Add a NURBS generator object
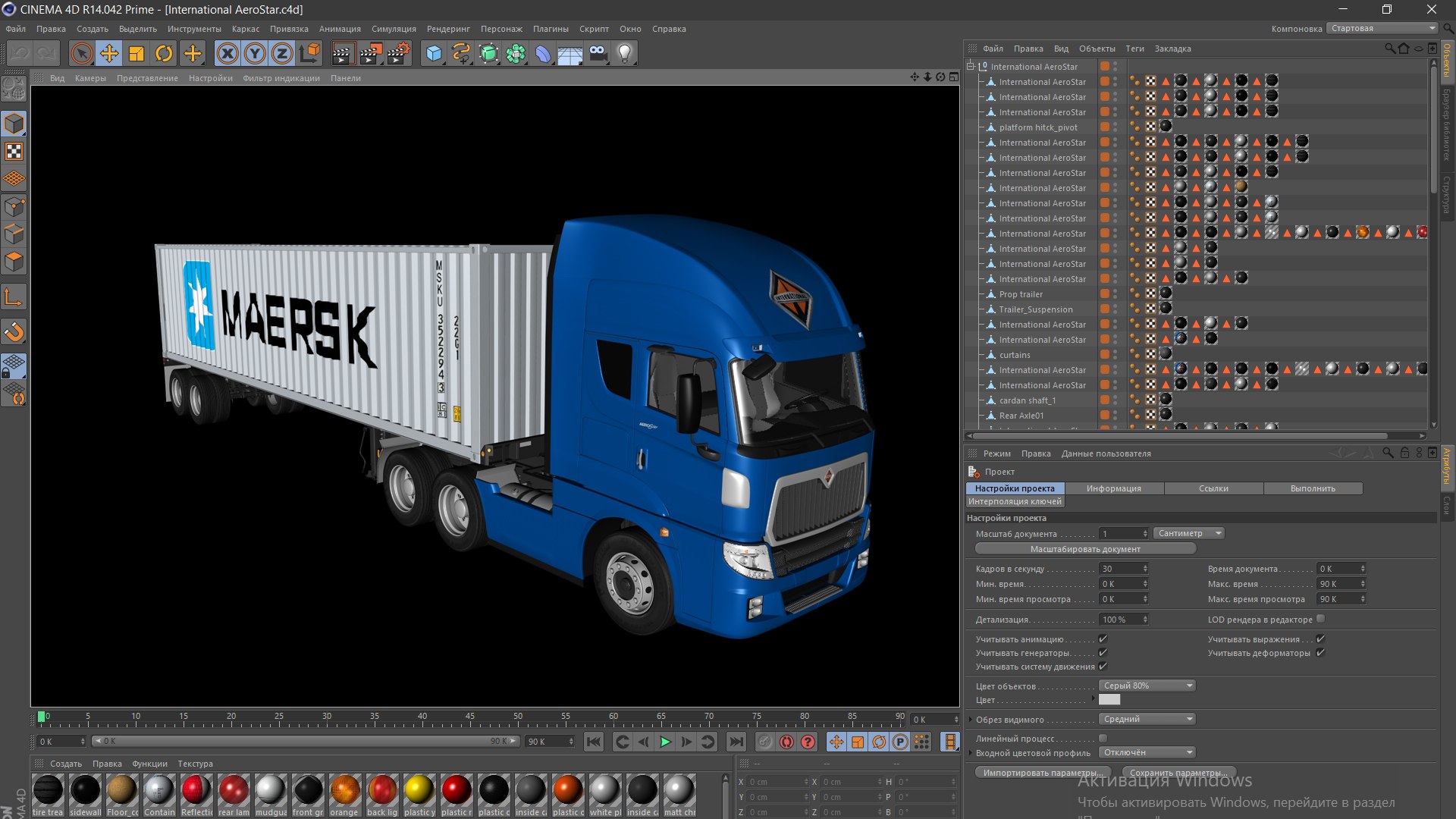The width and height of the screenshot is (1456, 819). point(488,54)
